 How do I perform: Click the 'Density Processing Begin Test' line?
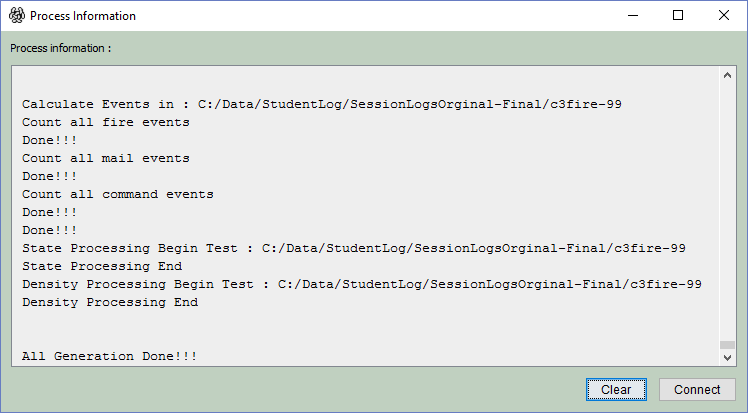362,285
